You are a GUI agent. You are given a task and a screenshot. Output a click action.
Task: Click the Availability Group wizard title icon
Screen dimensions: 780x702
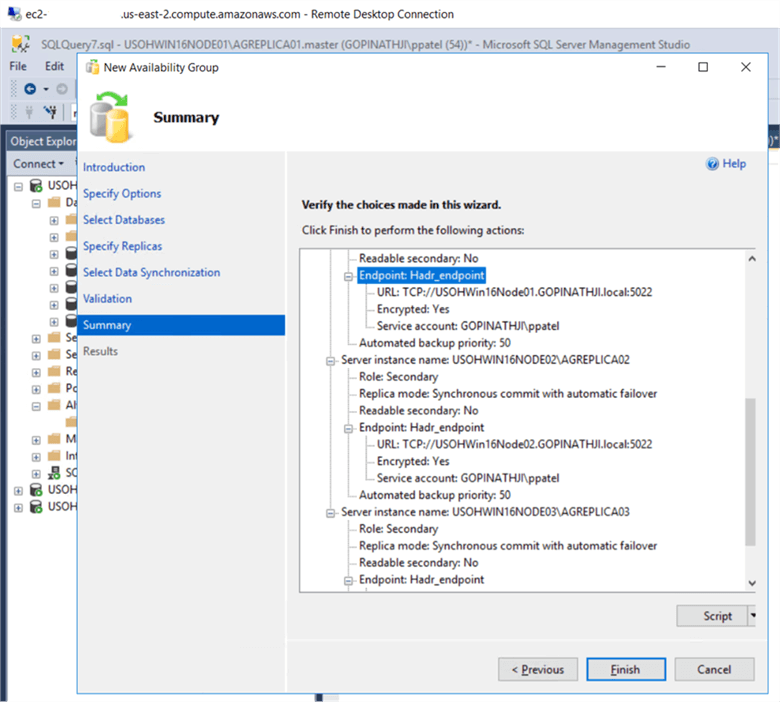coord(93,67)
